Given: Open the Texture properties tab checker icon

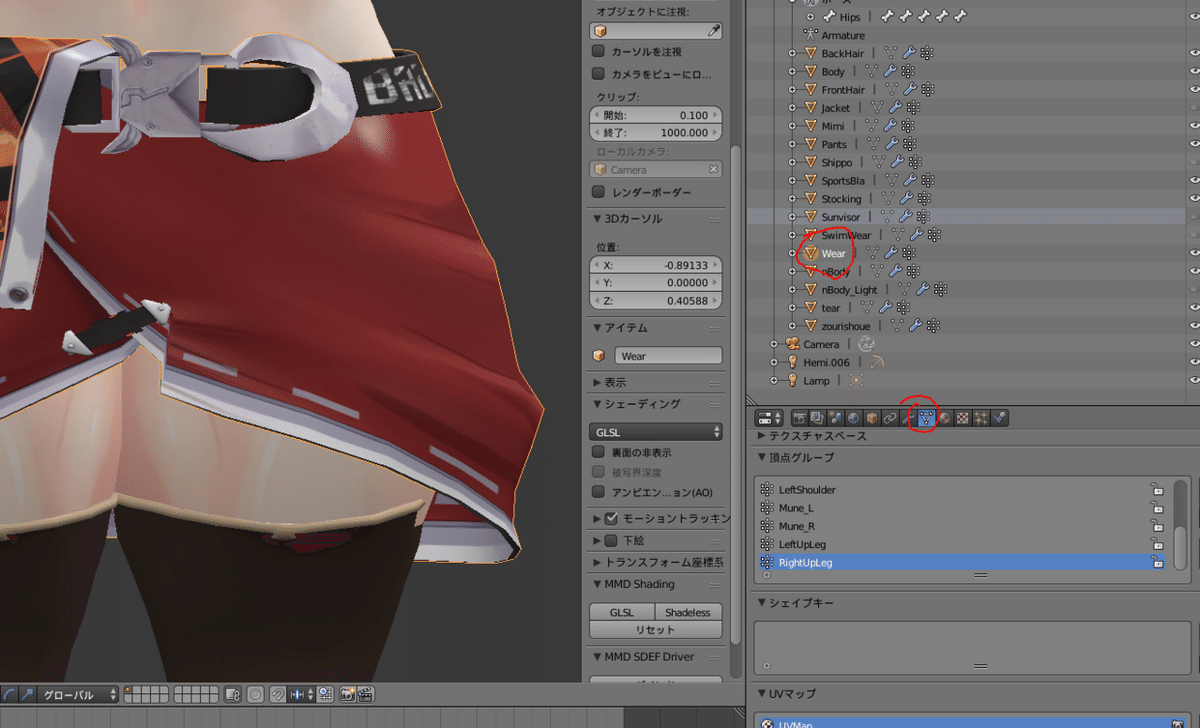Looking at the screenshot, I should [x=963, y=418].
